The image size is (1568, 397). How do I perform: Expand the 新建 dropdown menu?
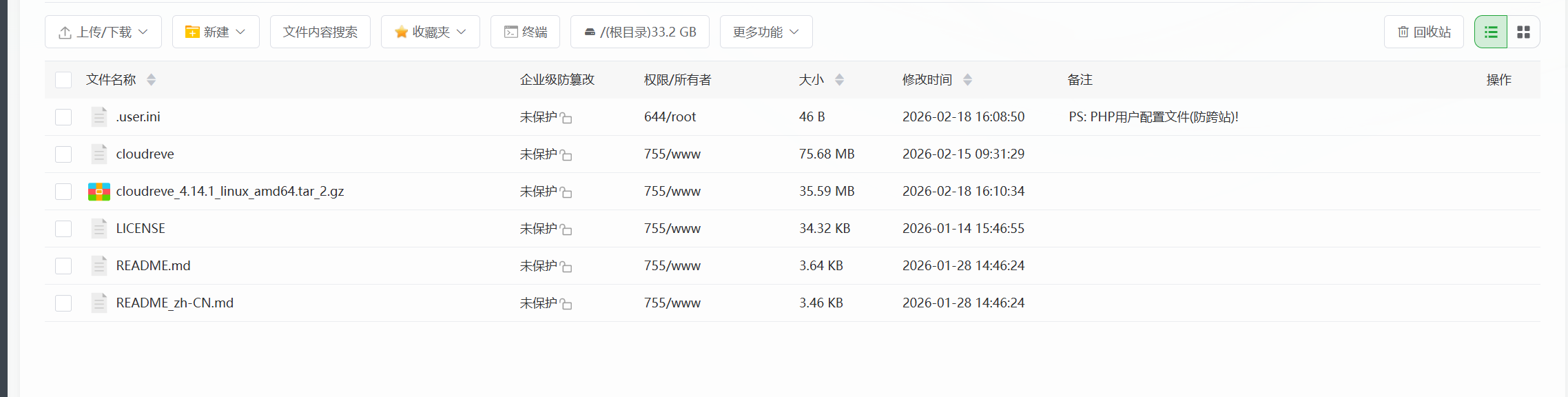216,32
